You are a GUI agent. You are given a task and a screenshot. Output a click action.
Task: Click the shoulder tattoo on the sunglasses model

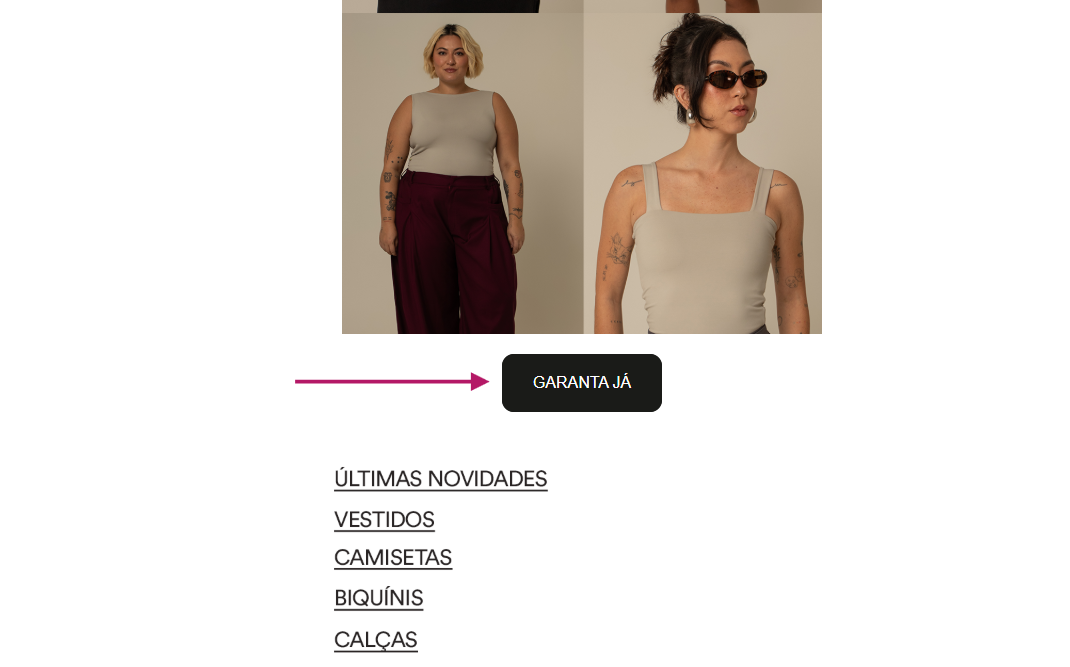click(x=631, y=183)
